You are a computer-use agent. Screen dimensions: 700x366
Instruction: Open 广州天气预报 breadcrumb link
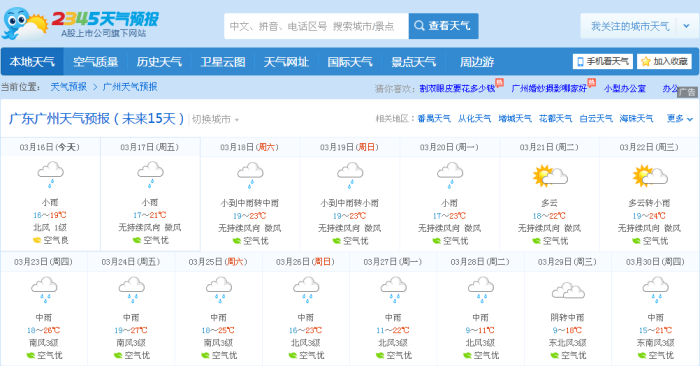click(x=130, y=87)
